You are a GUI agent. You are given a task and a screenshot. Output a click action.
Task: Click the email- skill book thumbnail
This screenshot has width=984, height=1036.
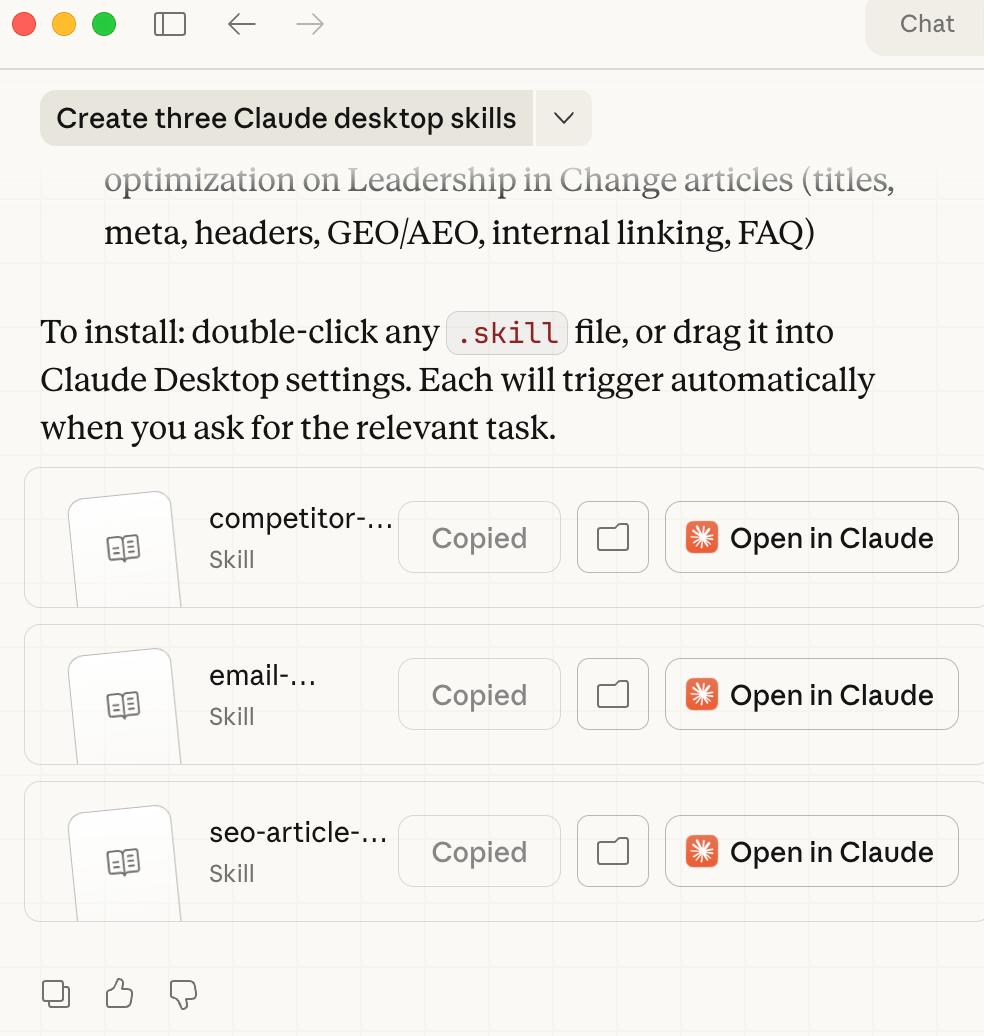[124, 706]
